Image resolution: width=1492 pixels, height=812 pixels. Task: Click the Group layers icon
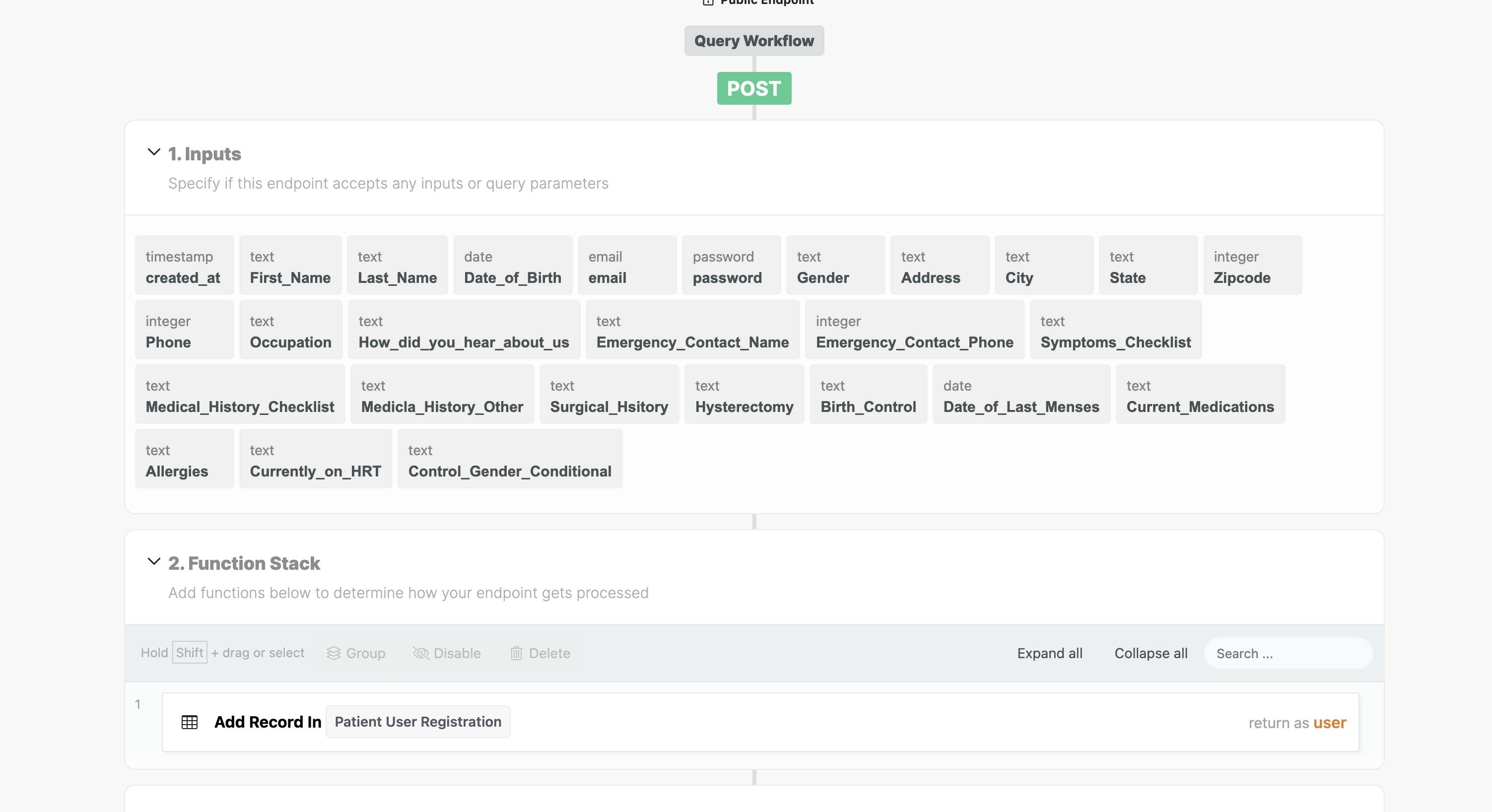(x=334, y=653)
